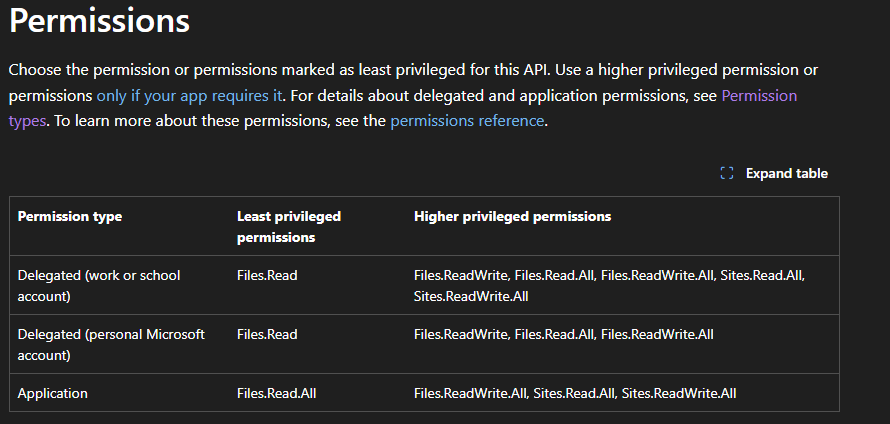Image resolution: width=890 pixels, height=424 pixels.
Task: Open the permissions reference link
Action: tap(467, 121)
